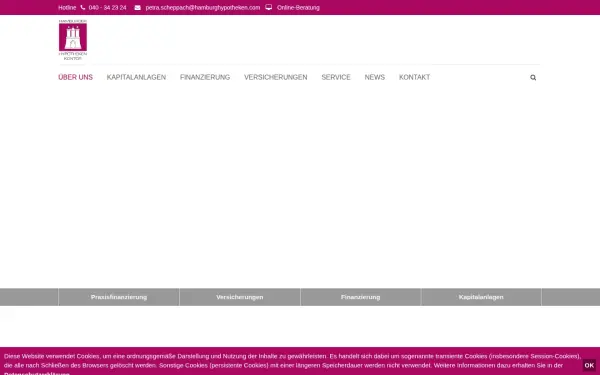This screenshot has height=375, width=600.
Task: Click the petra.scheppach email address link
Action: [x=202, y=8]
